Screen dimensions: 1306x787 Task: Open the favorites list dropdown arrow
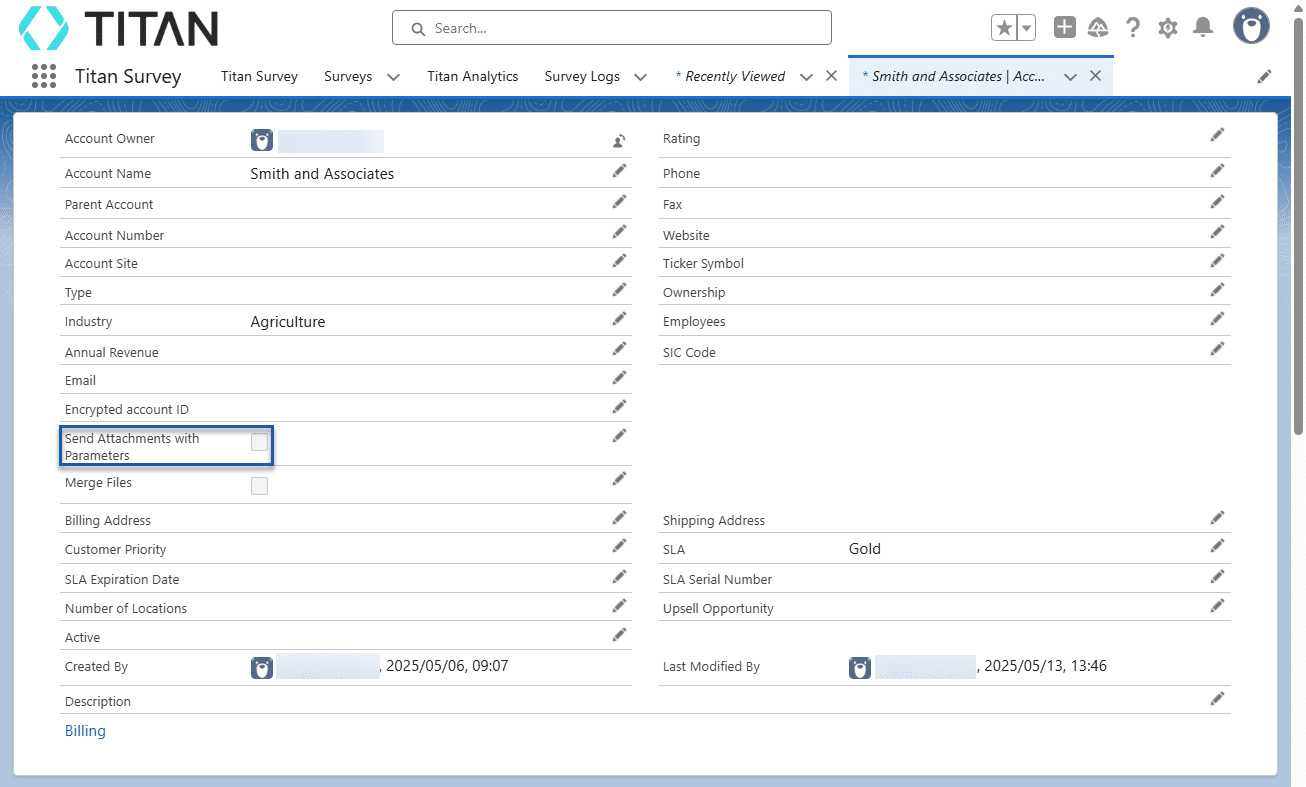[1027, 28]
